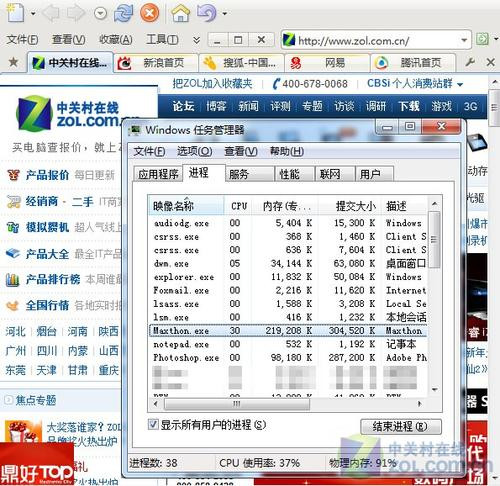500x486 pixels.
Task: Click the 经销商 icon in sidebar
Action: [13, 201]
